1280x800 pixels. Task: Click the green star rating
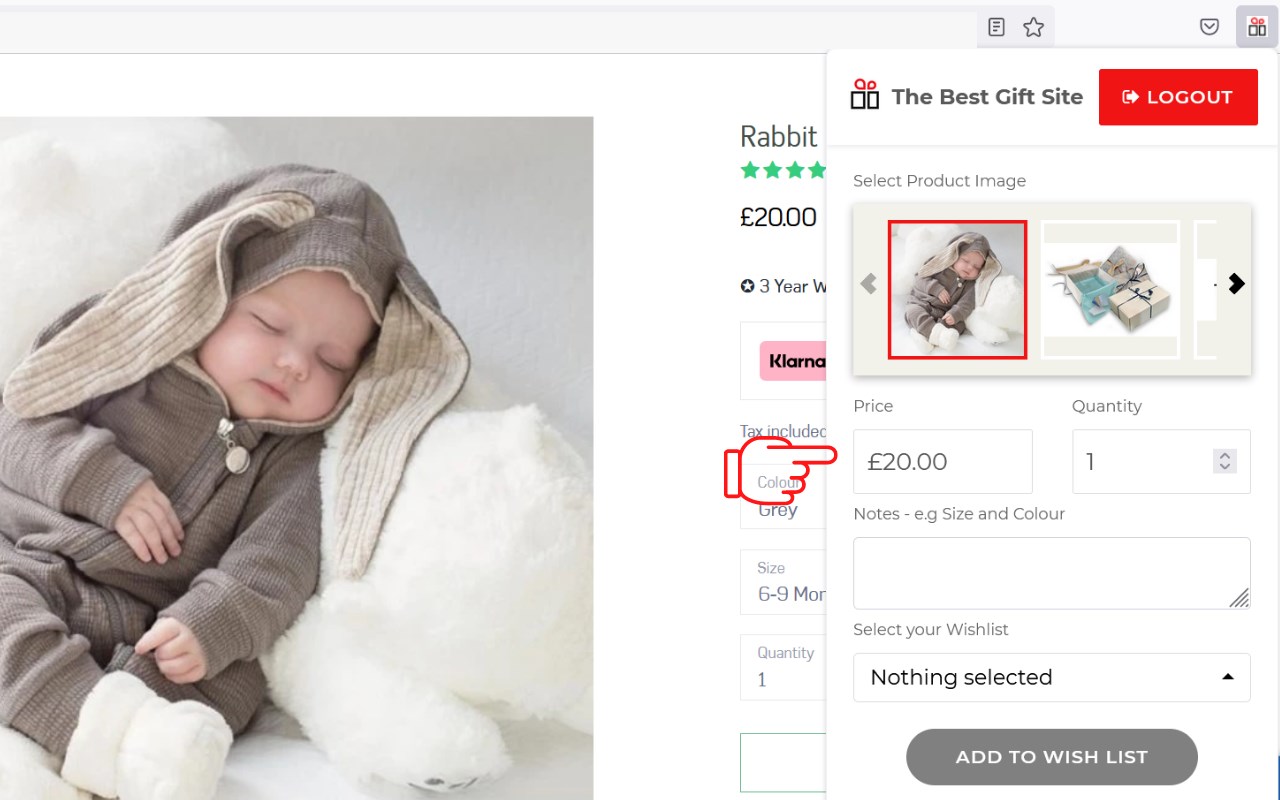point(783,170)
